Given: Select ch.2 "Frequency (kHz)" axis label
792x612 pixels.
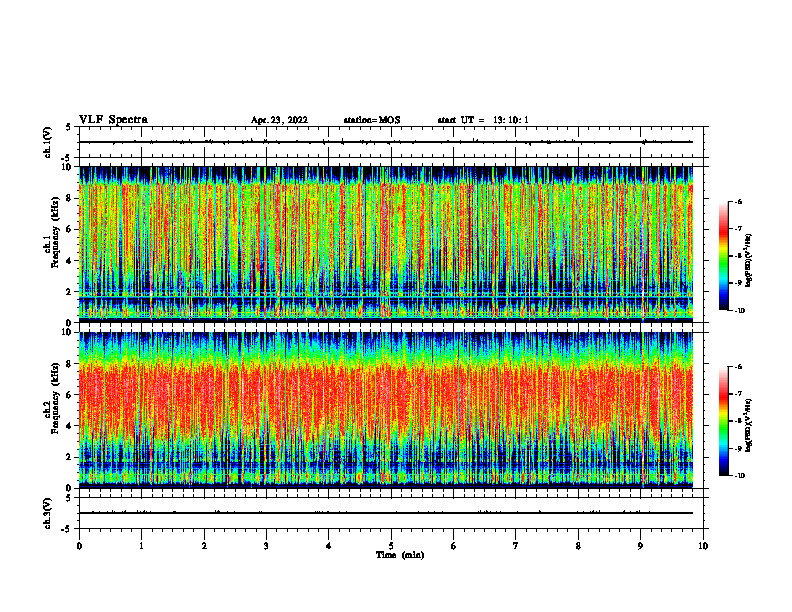Looking at the screenshot, I should [56, 398].
